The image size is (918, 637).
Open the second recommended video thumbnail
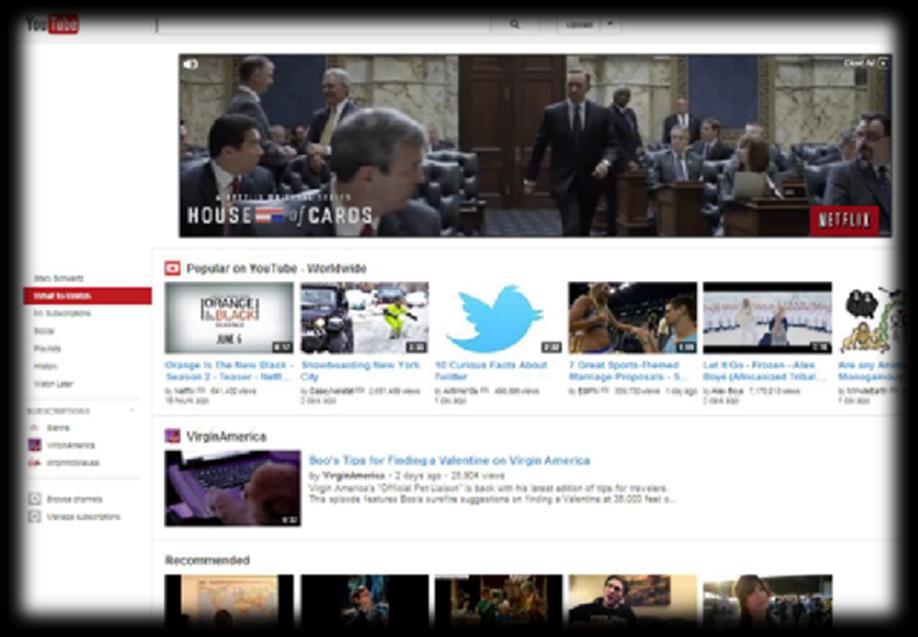coord(365,601)
